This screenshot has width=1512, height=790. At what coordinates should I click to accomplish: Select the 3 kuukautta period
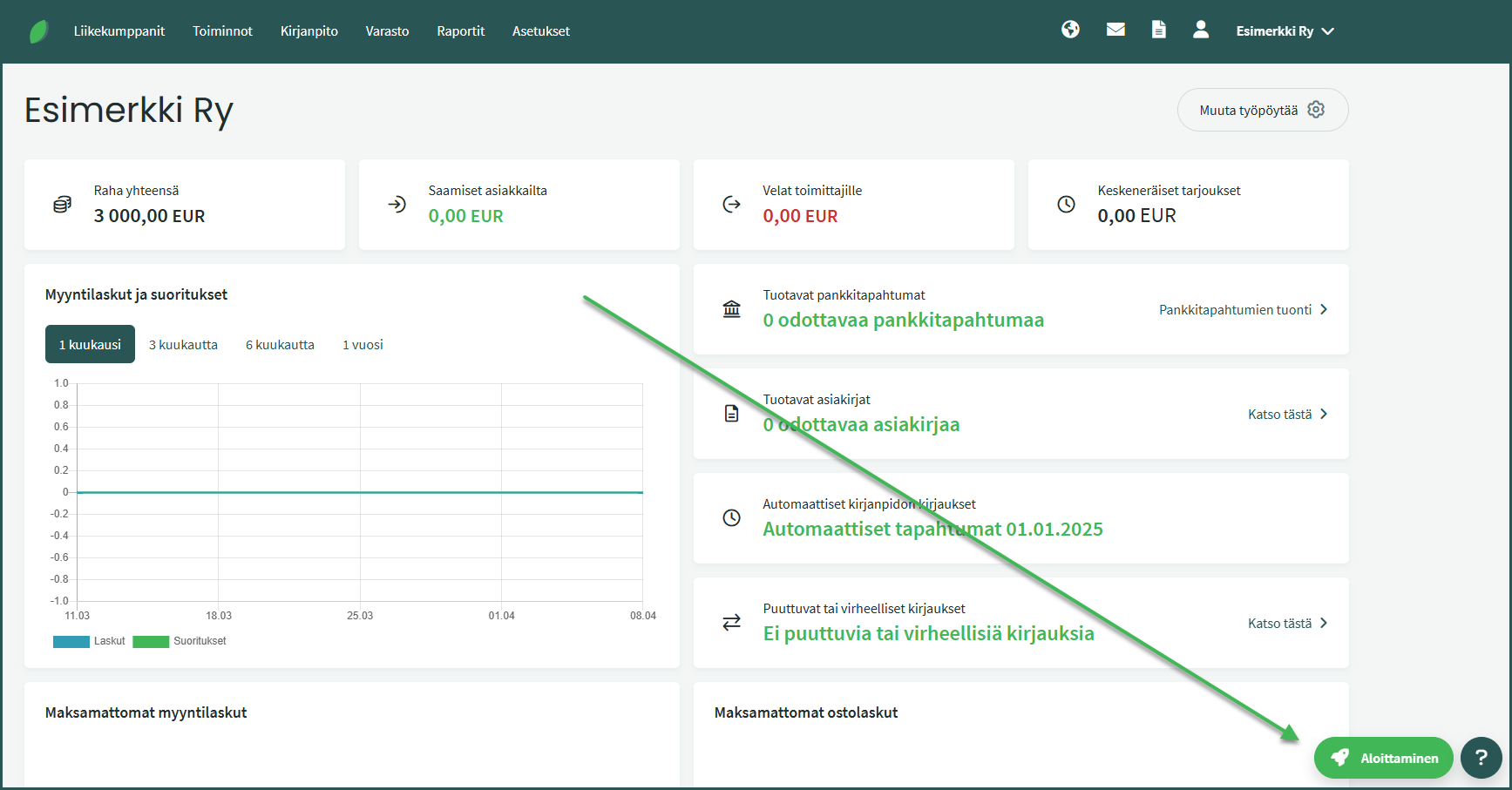[183, 345]
